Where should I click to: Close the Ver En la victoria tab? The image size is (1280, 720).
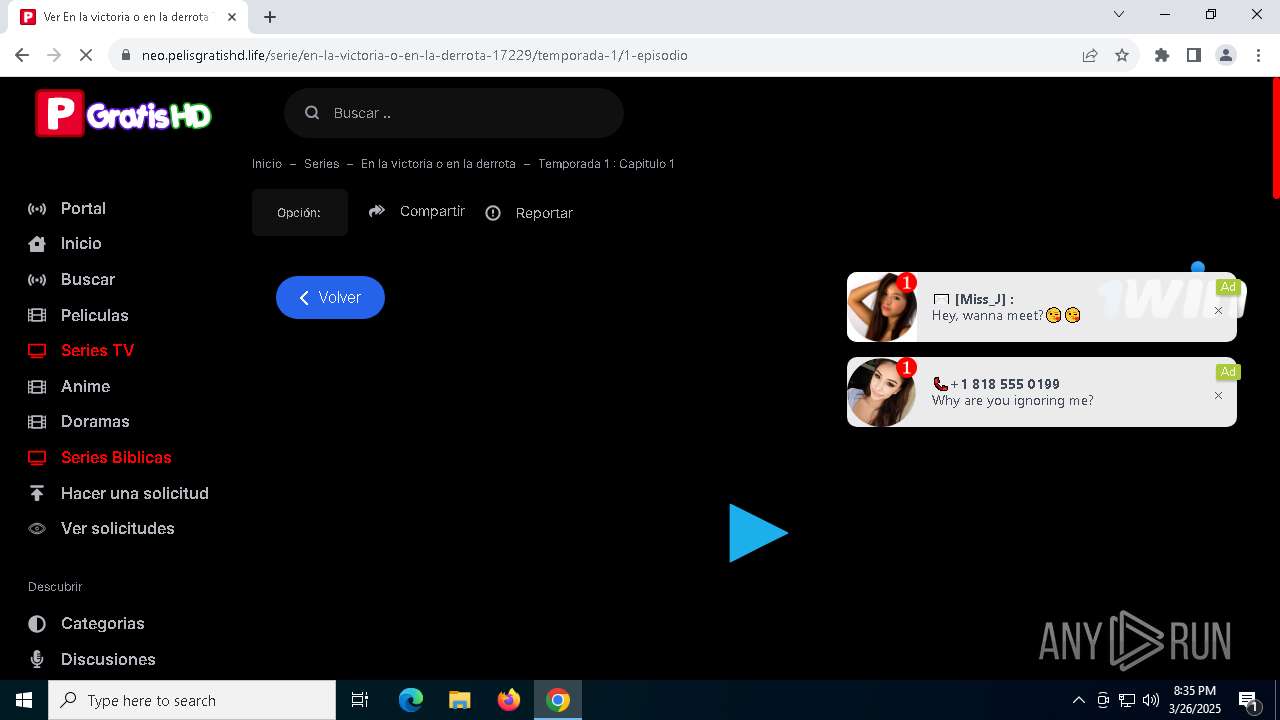[x=232, y=17]
